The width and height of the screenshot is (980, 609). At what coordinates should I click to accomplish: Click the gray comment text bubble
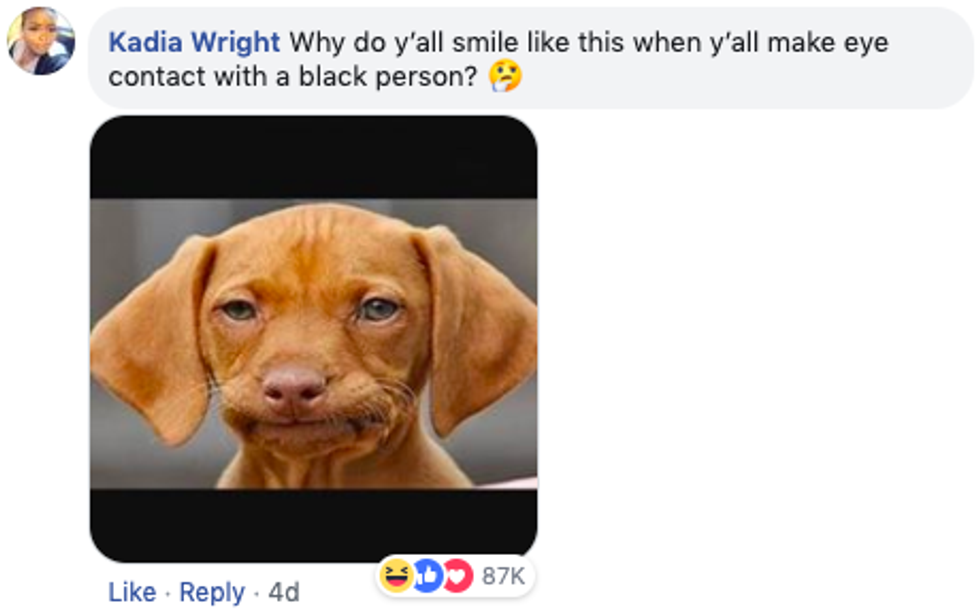coord(531,58)
